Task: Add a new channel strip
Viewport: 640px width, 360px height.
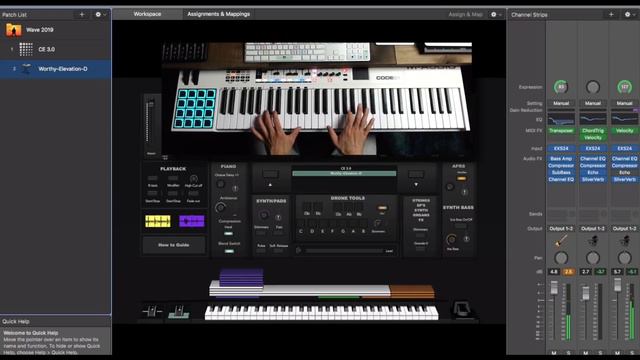Action: [x=611, y=14]
